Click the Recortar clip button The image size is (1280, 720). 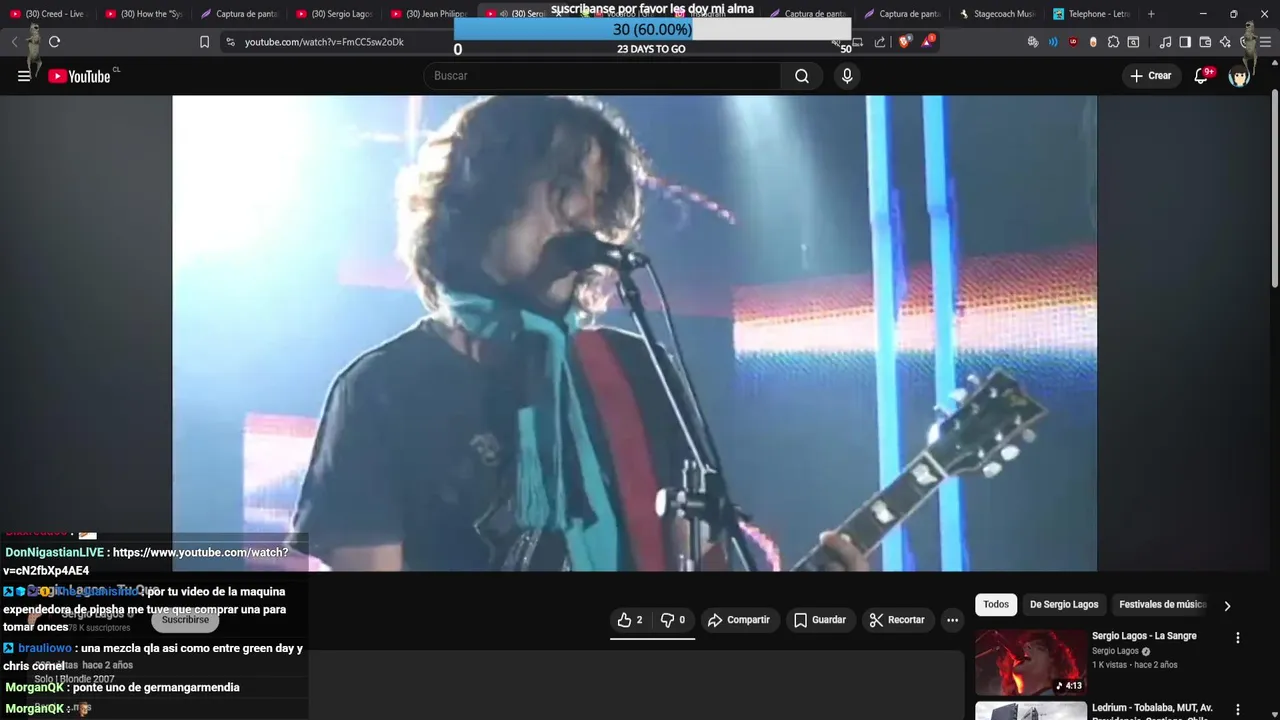coord(898,620)
